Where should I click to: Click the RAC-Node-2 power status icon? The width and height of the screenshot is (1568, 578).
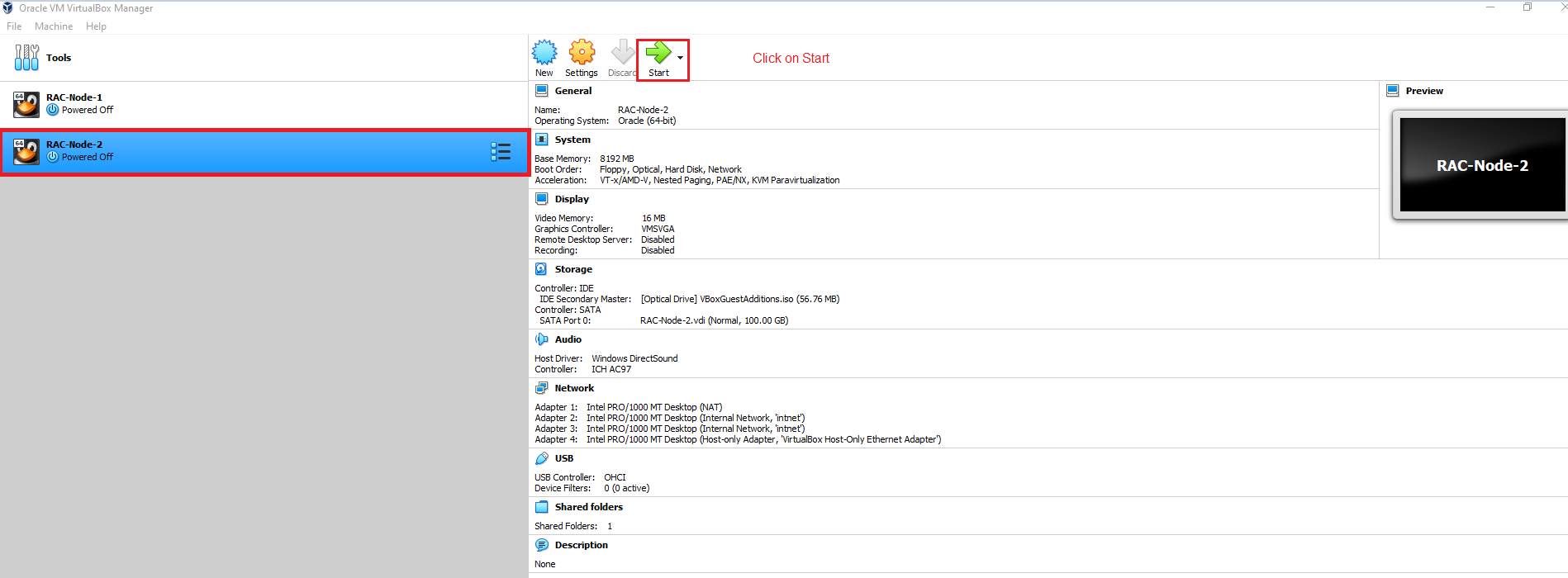pos(53,157)
